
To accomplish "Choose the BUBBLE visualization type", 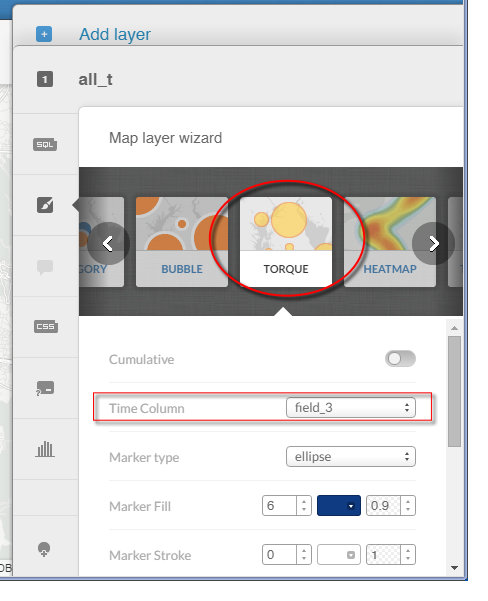I will 182,242.
